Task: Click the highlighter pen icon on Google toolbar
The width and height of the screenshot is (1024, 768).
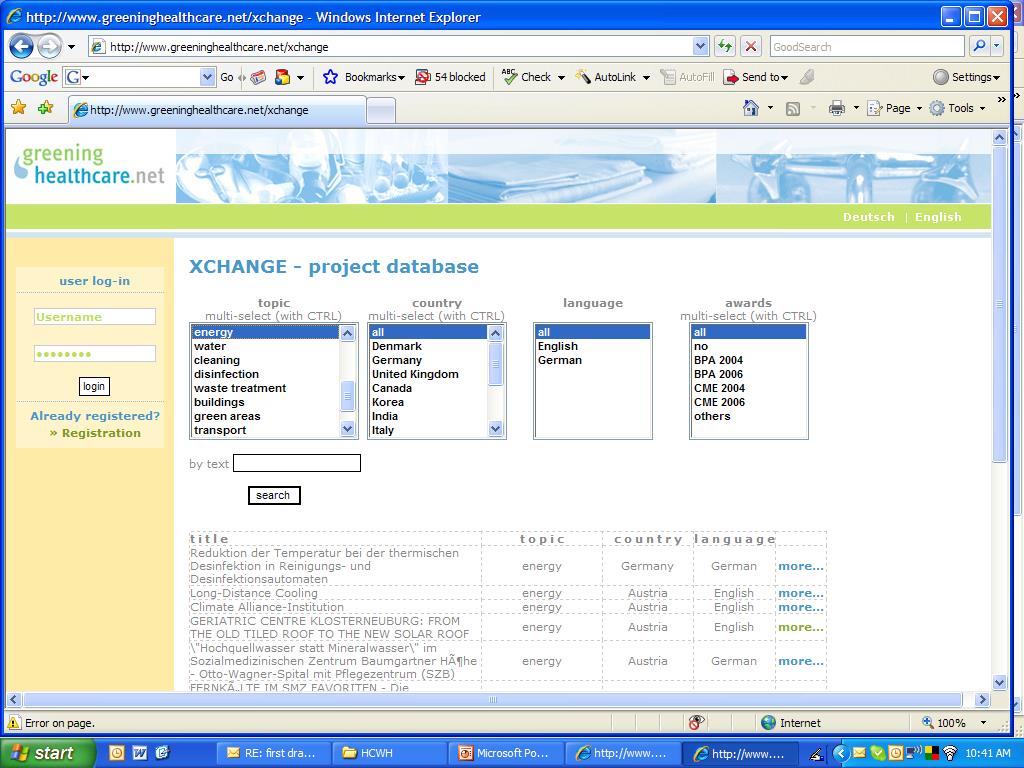Action: [807, 77]
